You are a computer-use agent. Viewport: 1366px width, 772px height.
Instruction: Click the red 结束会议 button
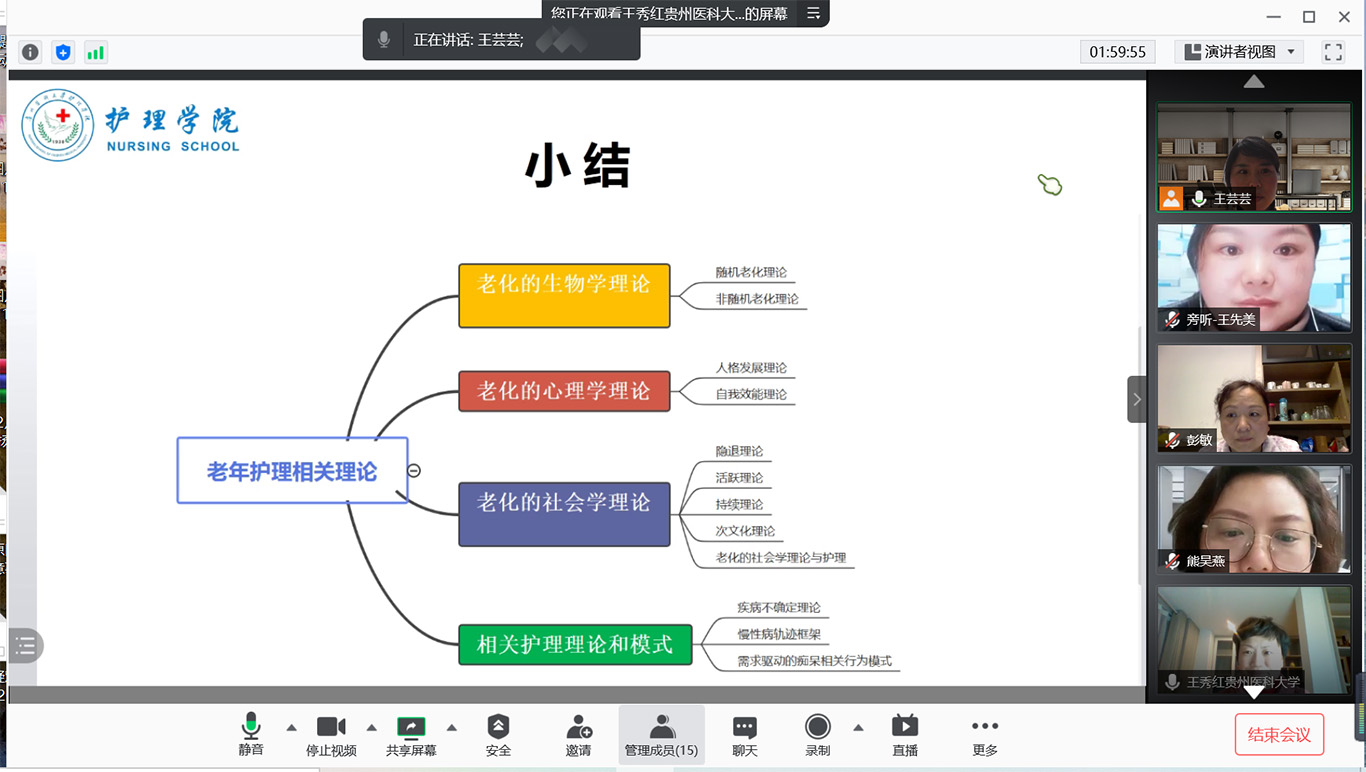coord(1279,735)
